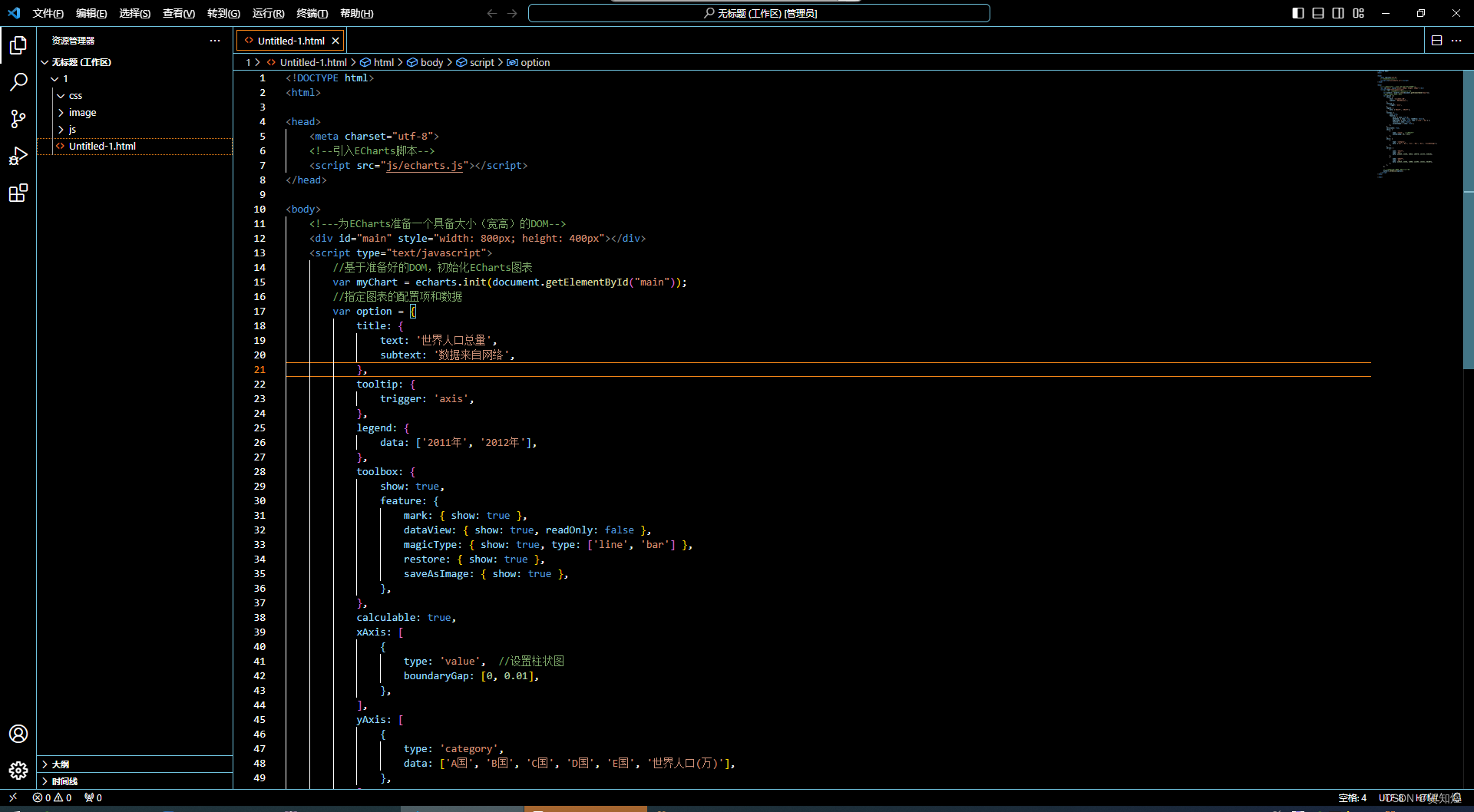The width and height of the screenshot is (1474, 812).
Task: Open Customize Layout icon in title bar
Action: [x=1358, y=13]
